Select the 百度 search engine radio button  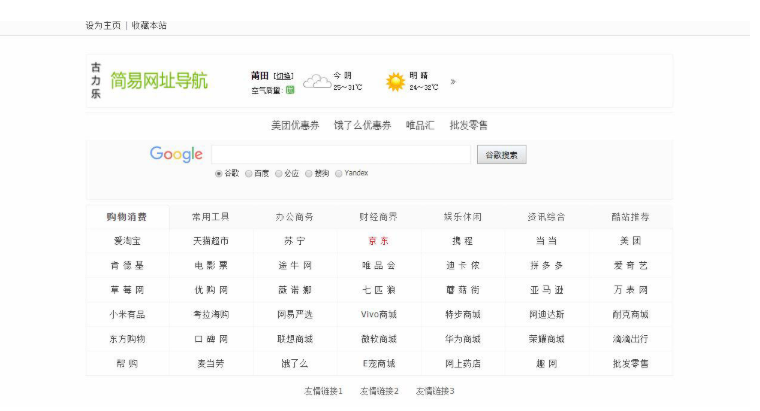point(249,173)
